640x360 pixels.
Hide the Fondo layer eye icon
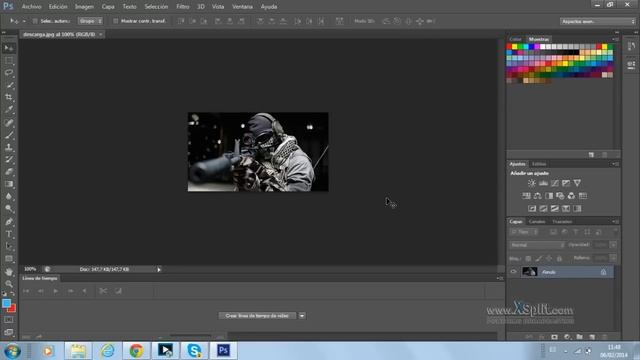pos(513,272)
